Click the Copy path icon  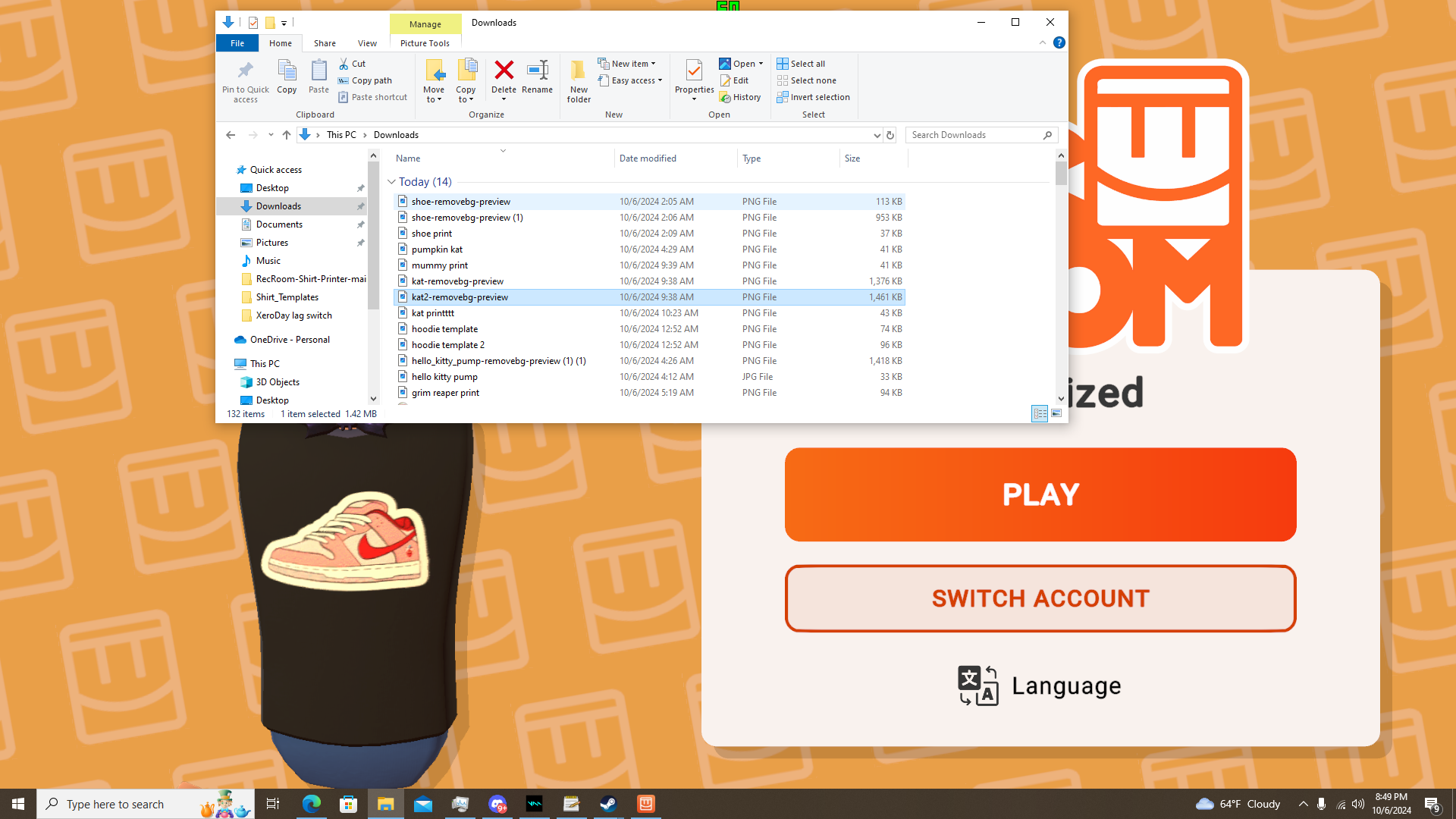click(x=365, y=80)
